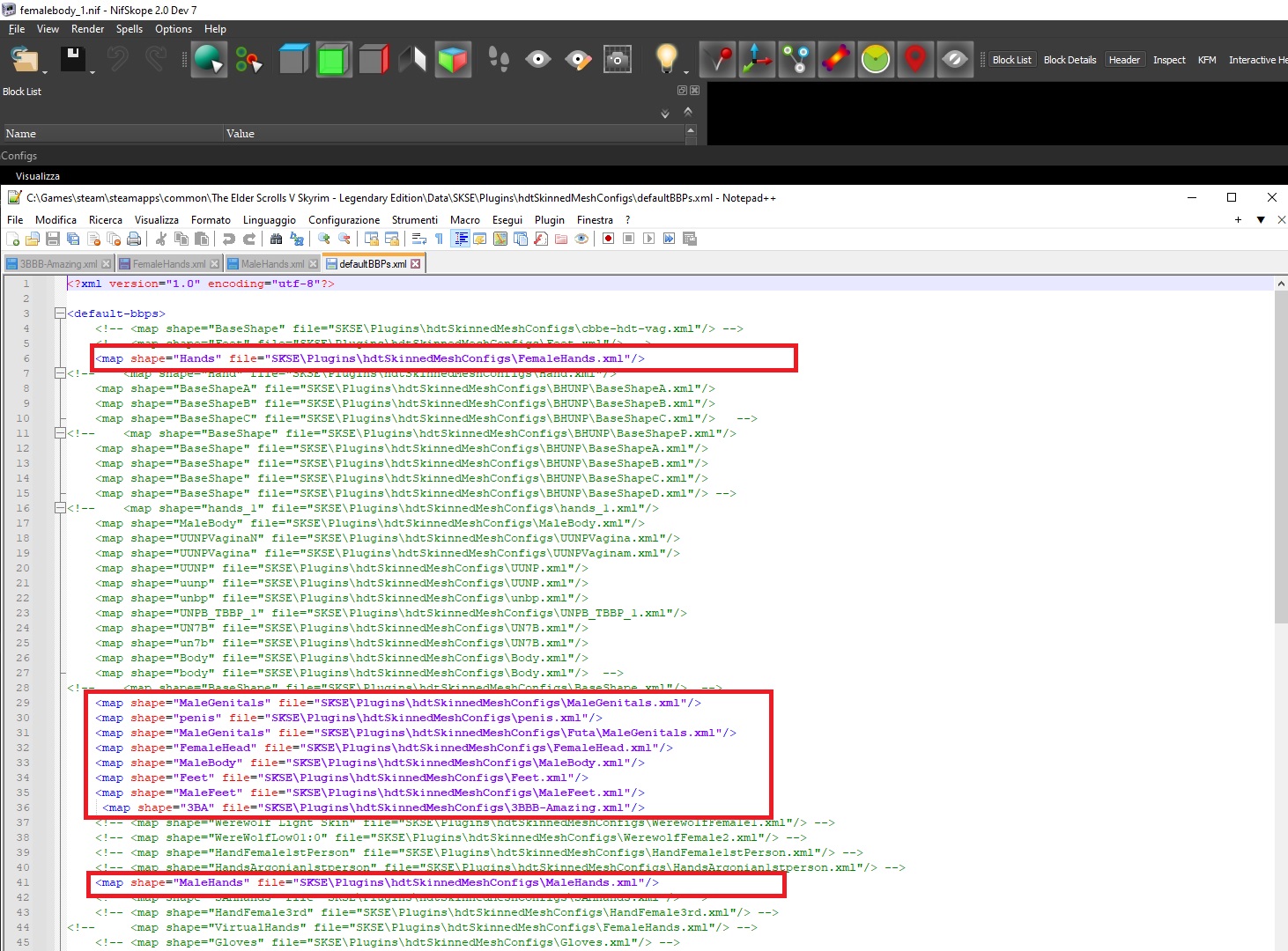
Task: Click the Save All icon in Notepad++
Action: coord(73,239)
